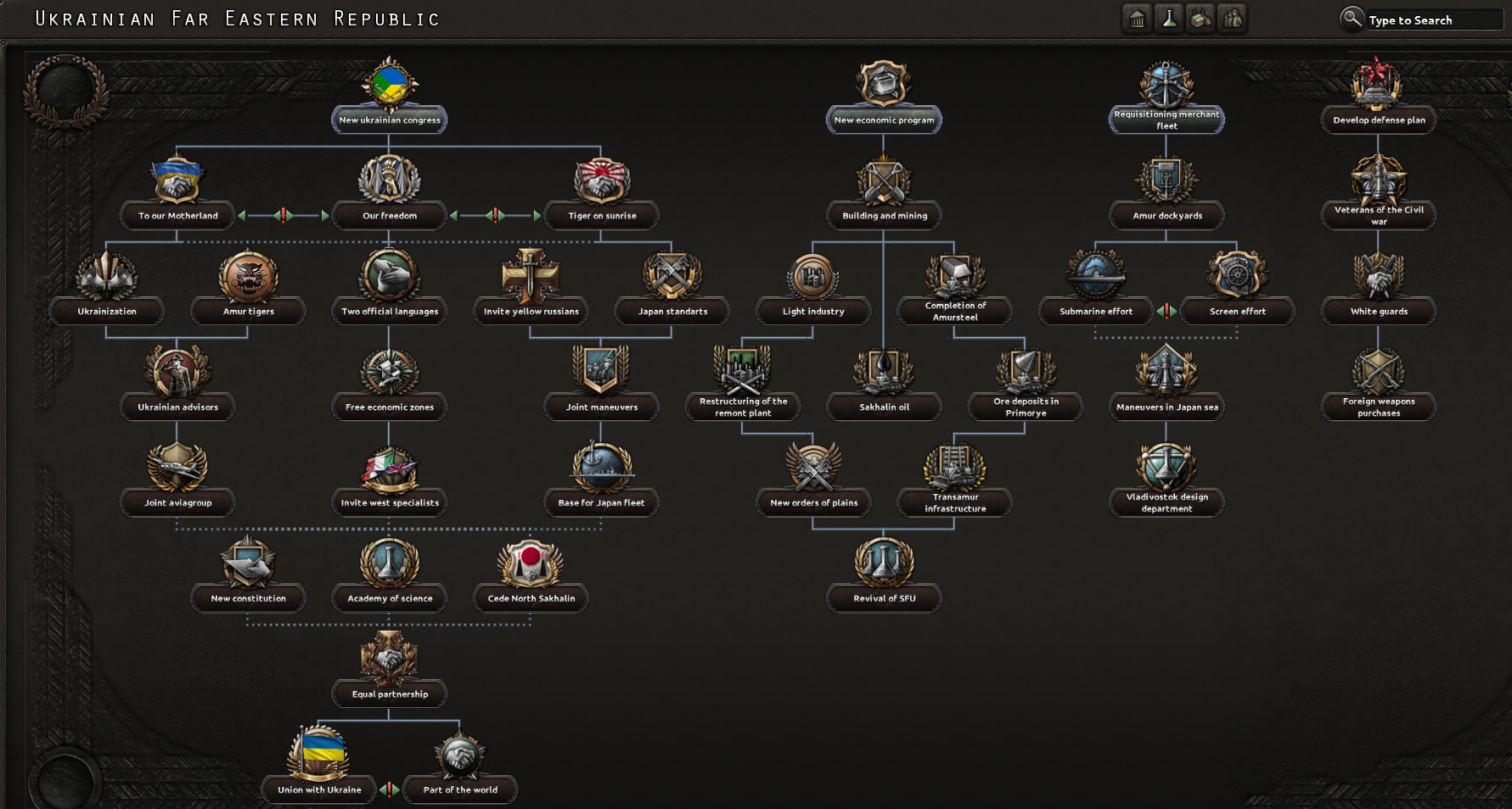
Task: Select the Develop defense plan focus icon
Action: [1379, 84]
